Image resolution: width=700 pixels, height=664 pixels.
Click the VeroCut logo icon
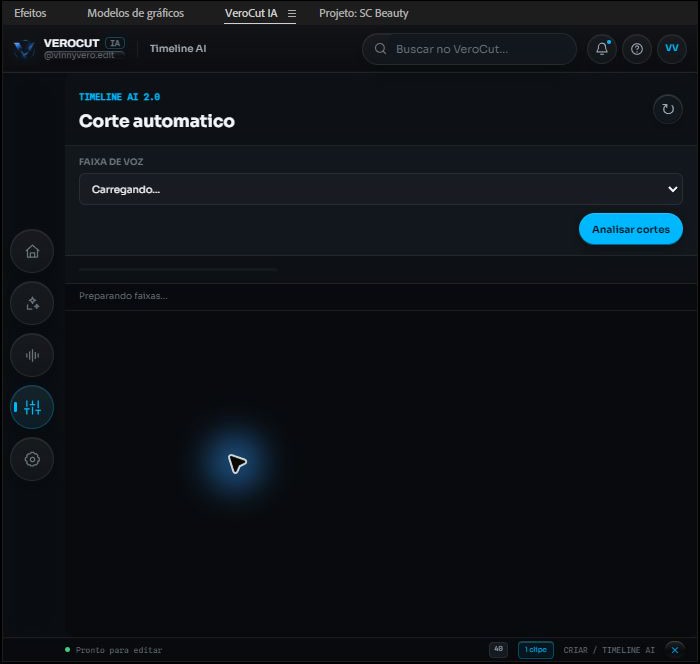coord(24,49)
